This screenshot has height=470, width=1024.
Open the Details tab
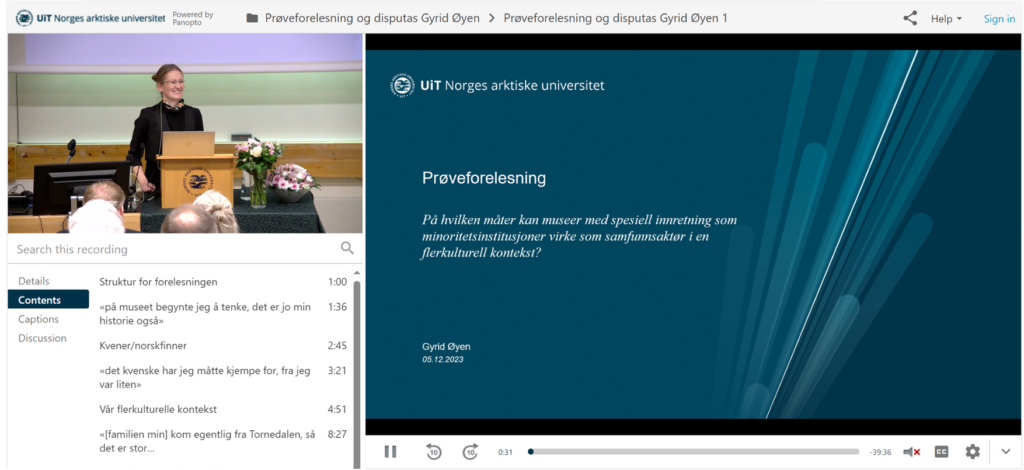point(34,281)
